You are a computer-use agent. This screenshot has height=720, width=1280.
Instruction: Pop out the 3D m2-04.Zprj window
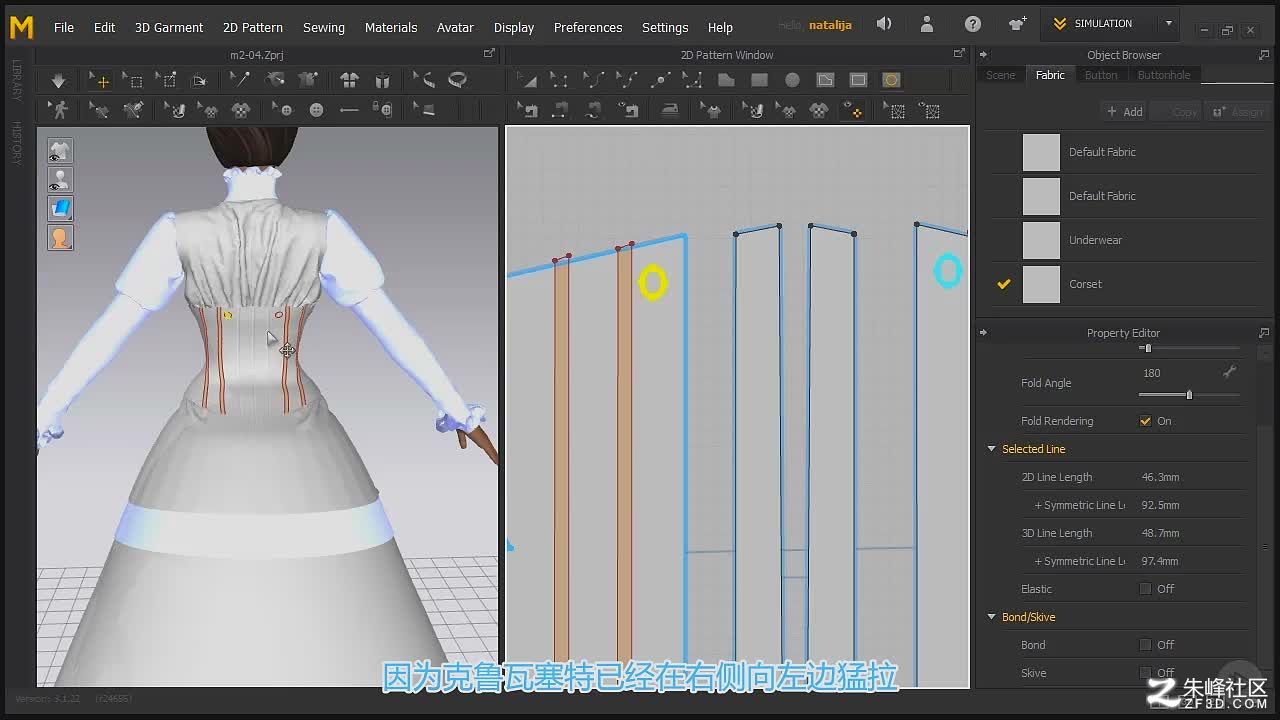click(x=489, y=54)
